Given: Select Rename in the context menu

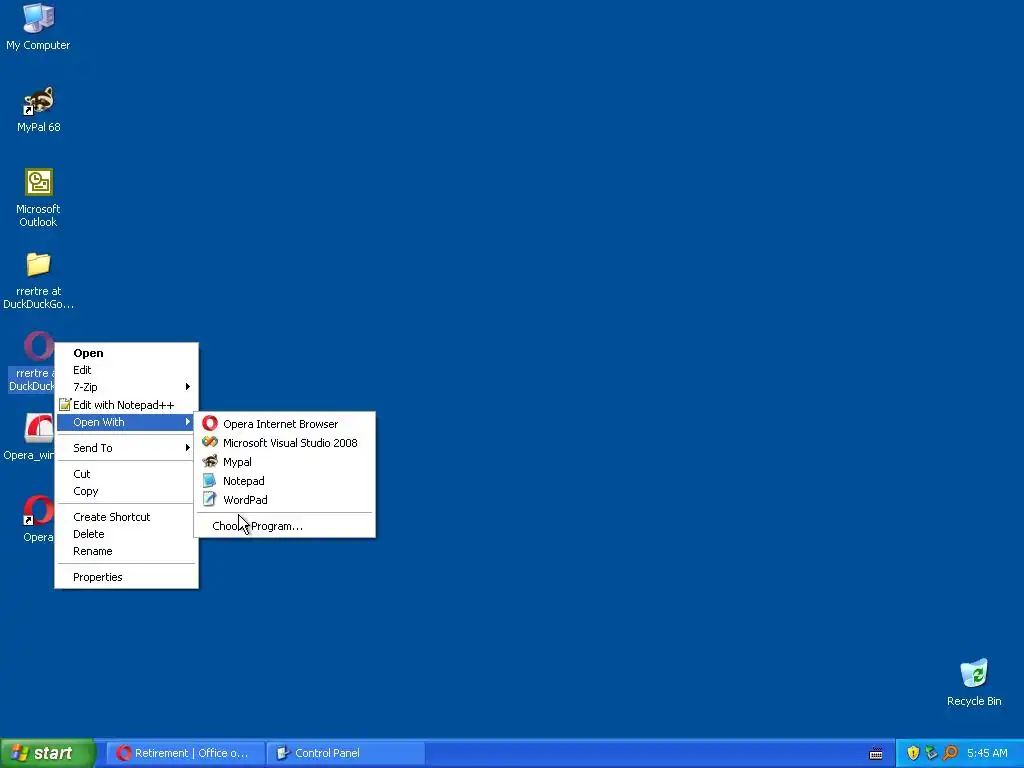Looking at the screenshot, I should pos(126,551).
